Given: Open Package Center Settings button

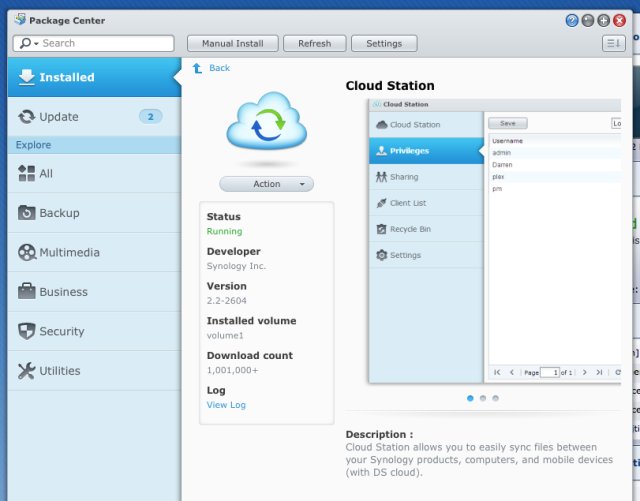Looking at the screenshot, I should (384, 43).
